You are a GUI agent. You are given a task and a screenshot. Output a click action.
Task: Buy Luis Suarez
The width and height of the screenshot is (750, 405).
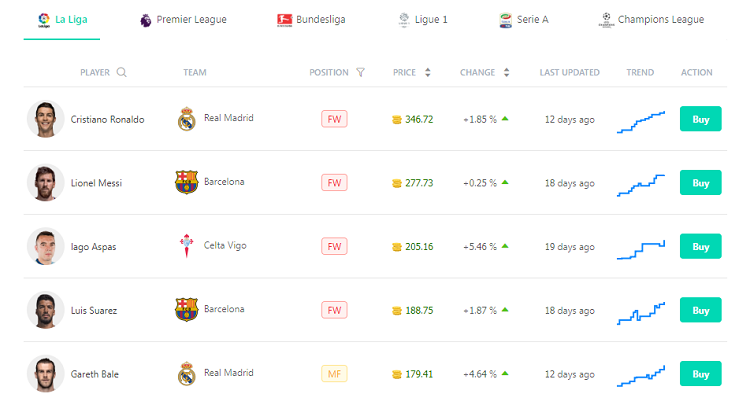(700, 310)
